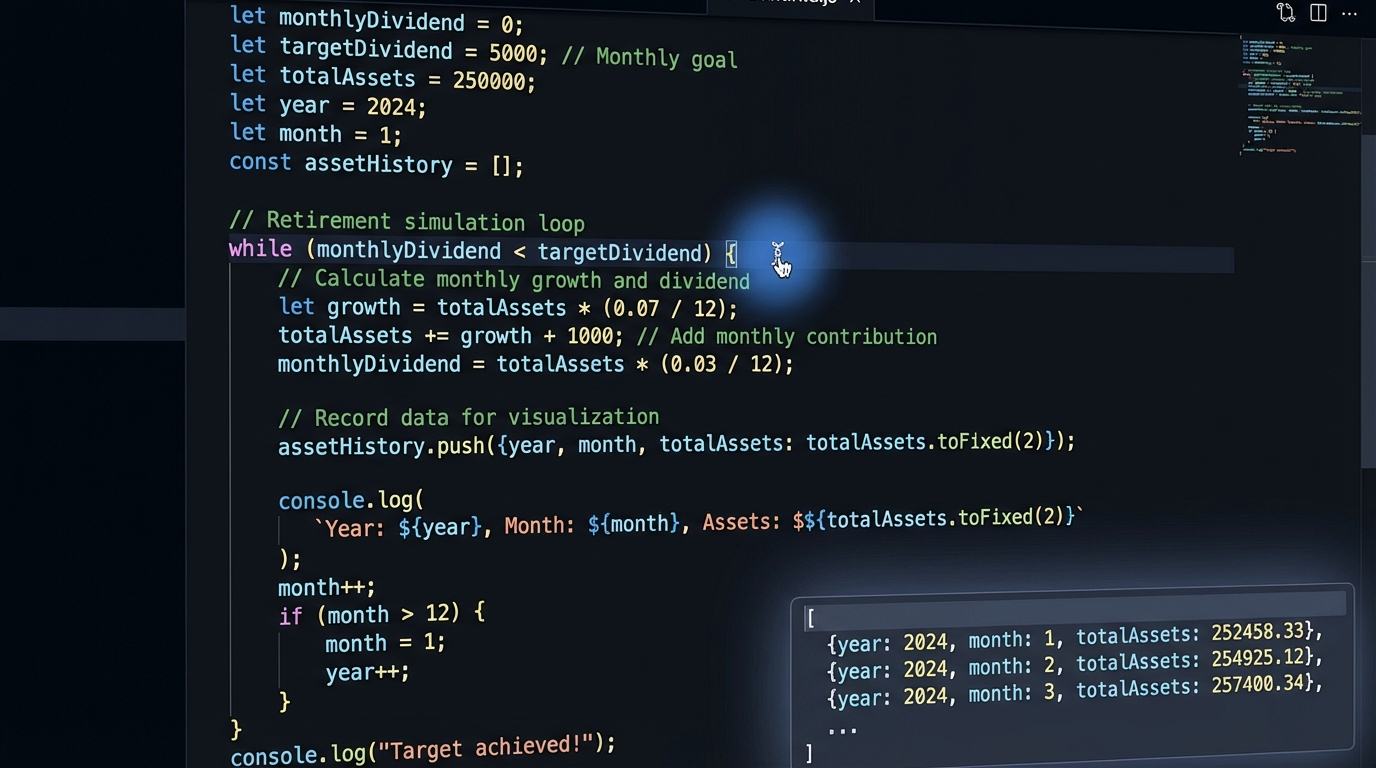1376x768 pixels.
Task: Click the value 250000 in totalAssets declaration
Action: (491, 80)
